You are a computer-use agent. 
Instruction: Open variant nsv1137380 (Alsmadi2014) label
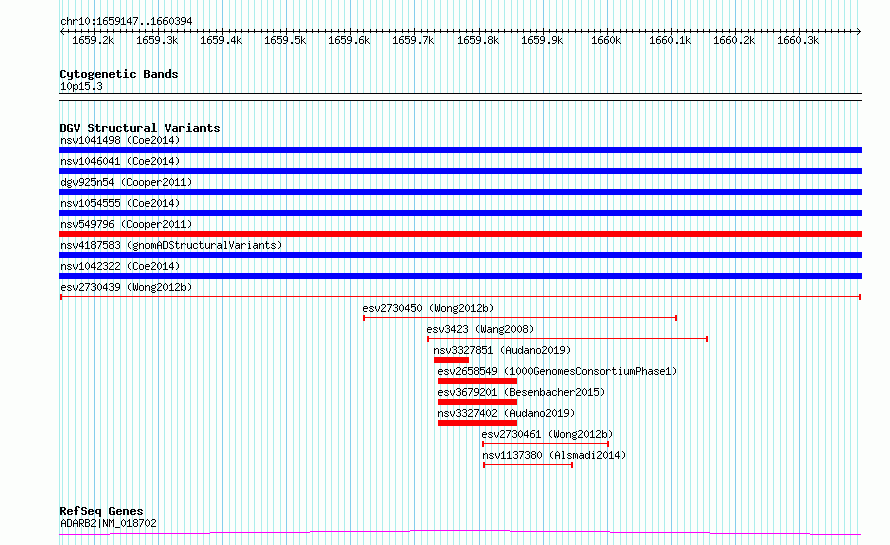pos(554,455)
